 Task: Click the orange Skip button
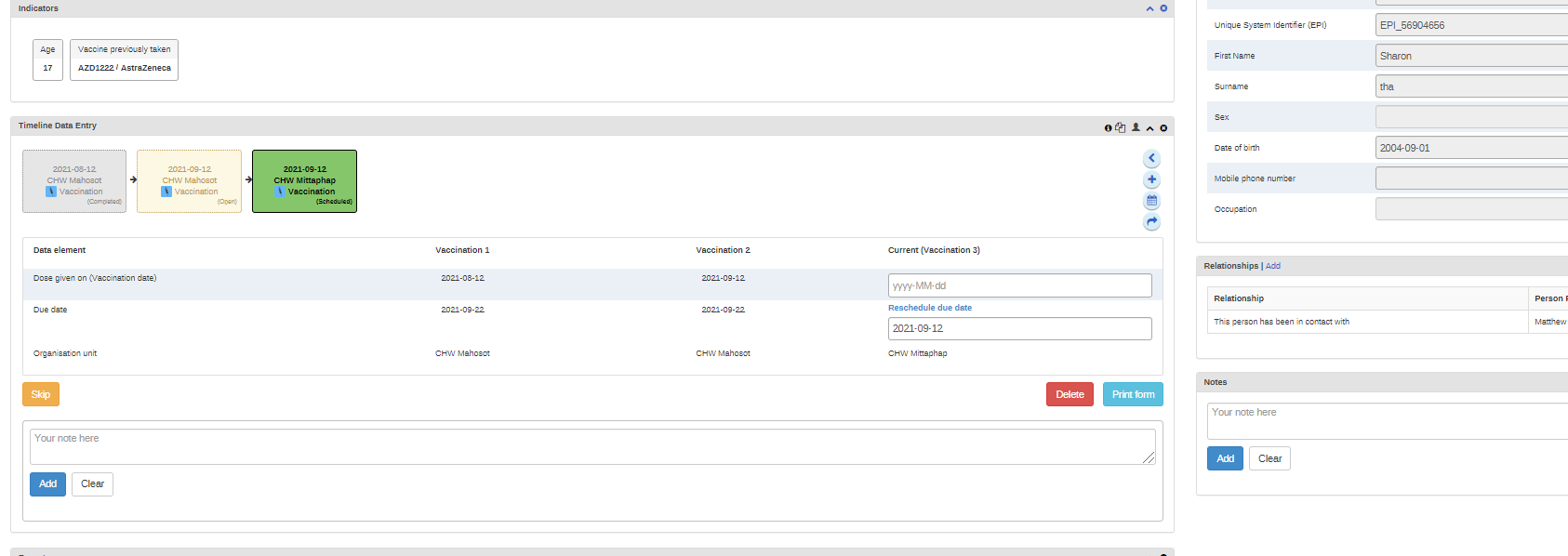click(x=41, y=394)
